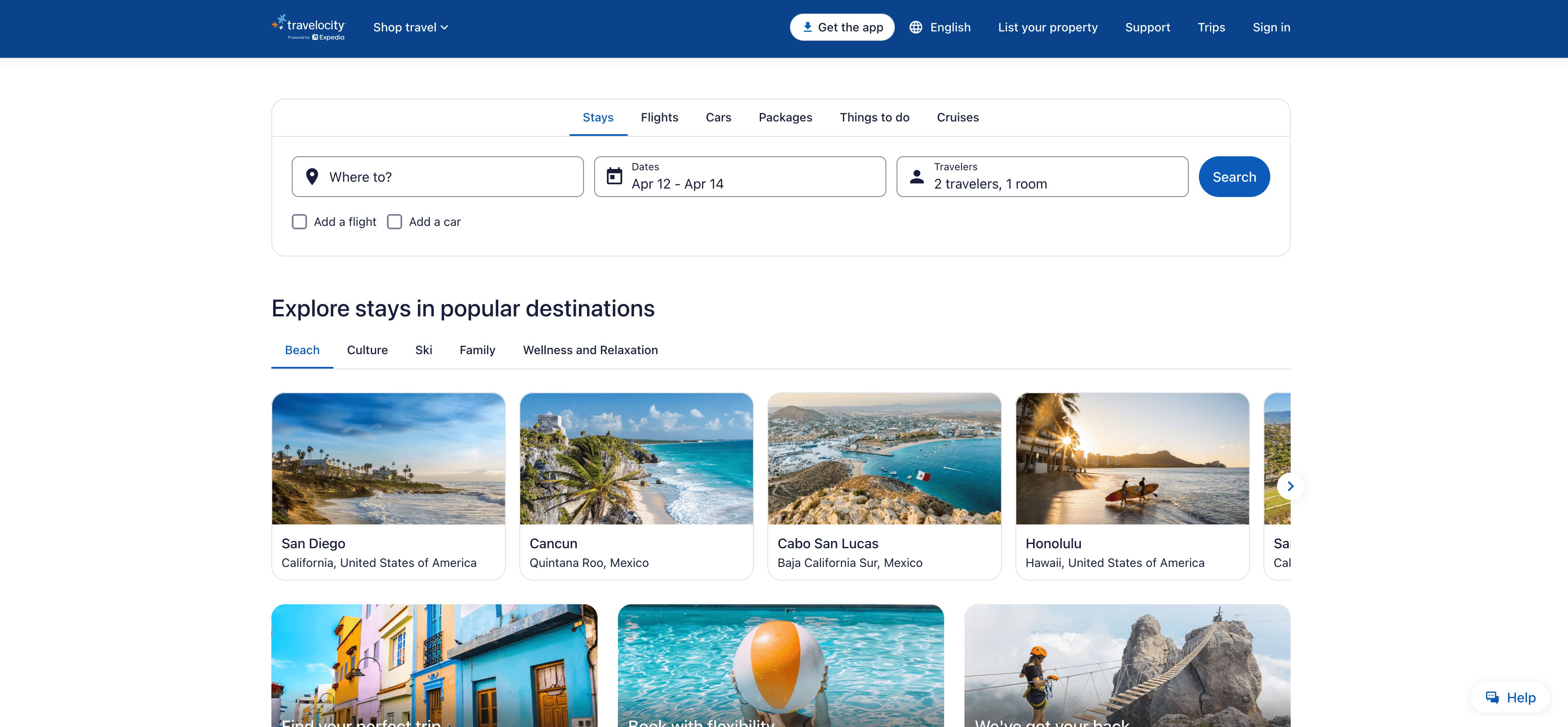Open the Cruises tab
The image size is (1568, 727).
[x=957, y=117]
